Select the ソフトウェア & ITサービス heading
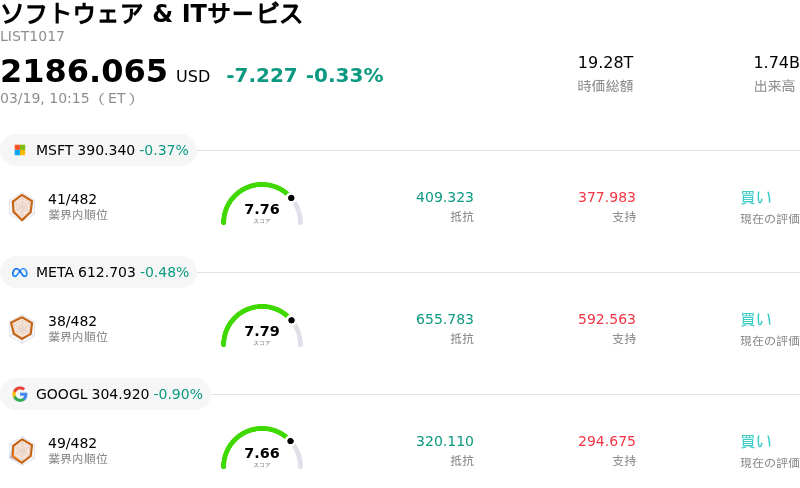Image resolution: width=800 pixels, height=488 pixels. pyautogui.click(x=152, y=14)
